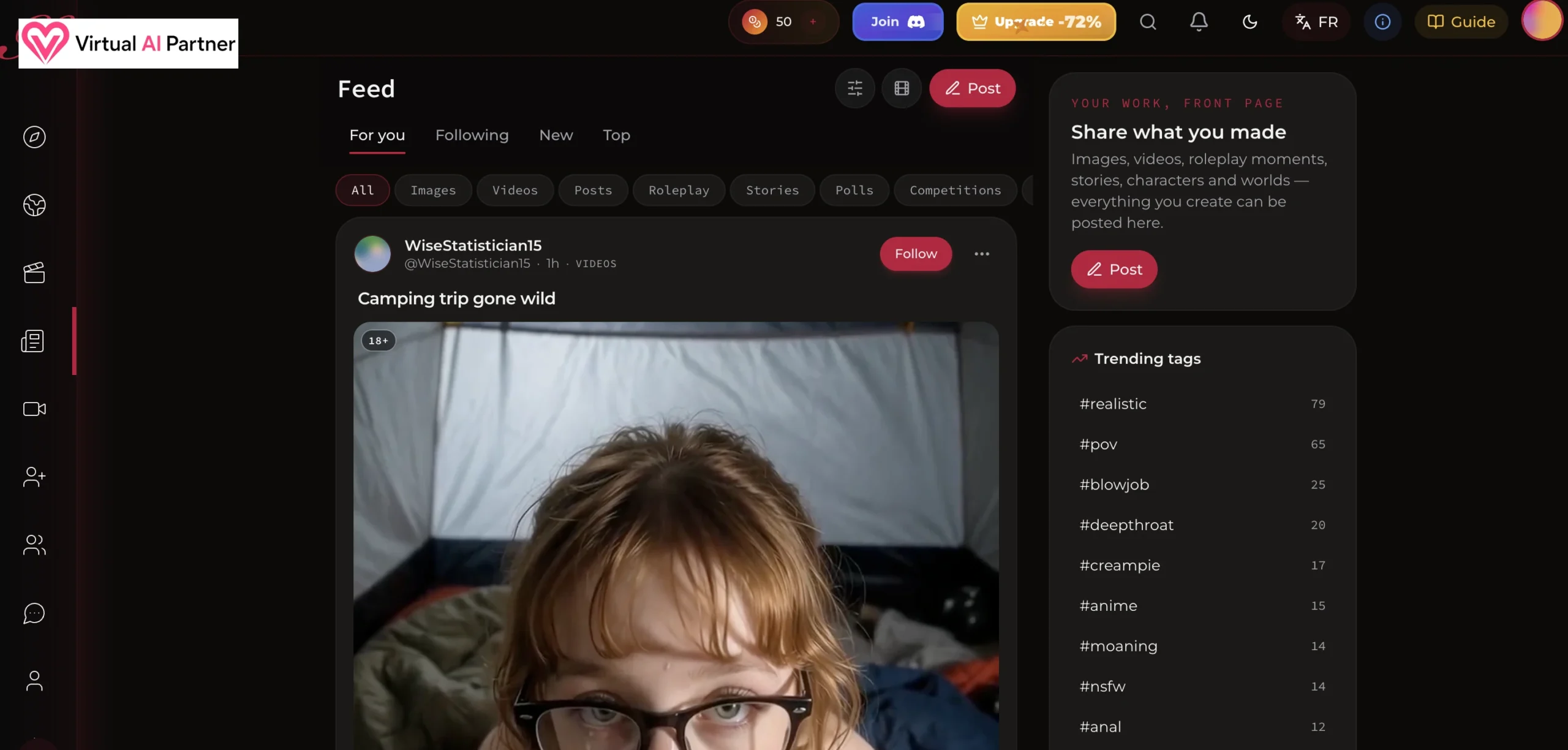The width and height of the screenshot is (1568, 750).
Task: Click the Virtual AI Partner logo
Action: tap(128, 44)
